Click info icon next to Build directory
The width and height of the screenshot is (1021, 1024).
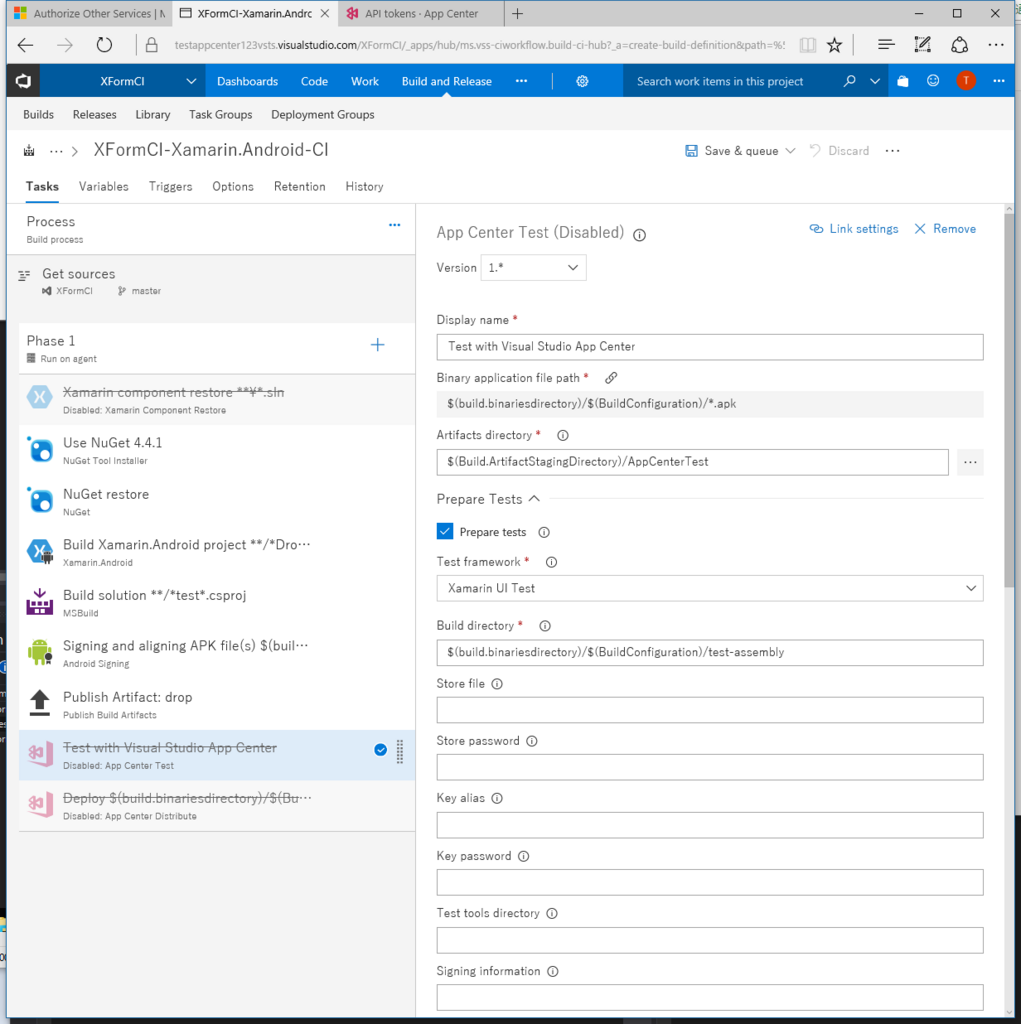[545, 626]
